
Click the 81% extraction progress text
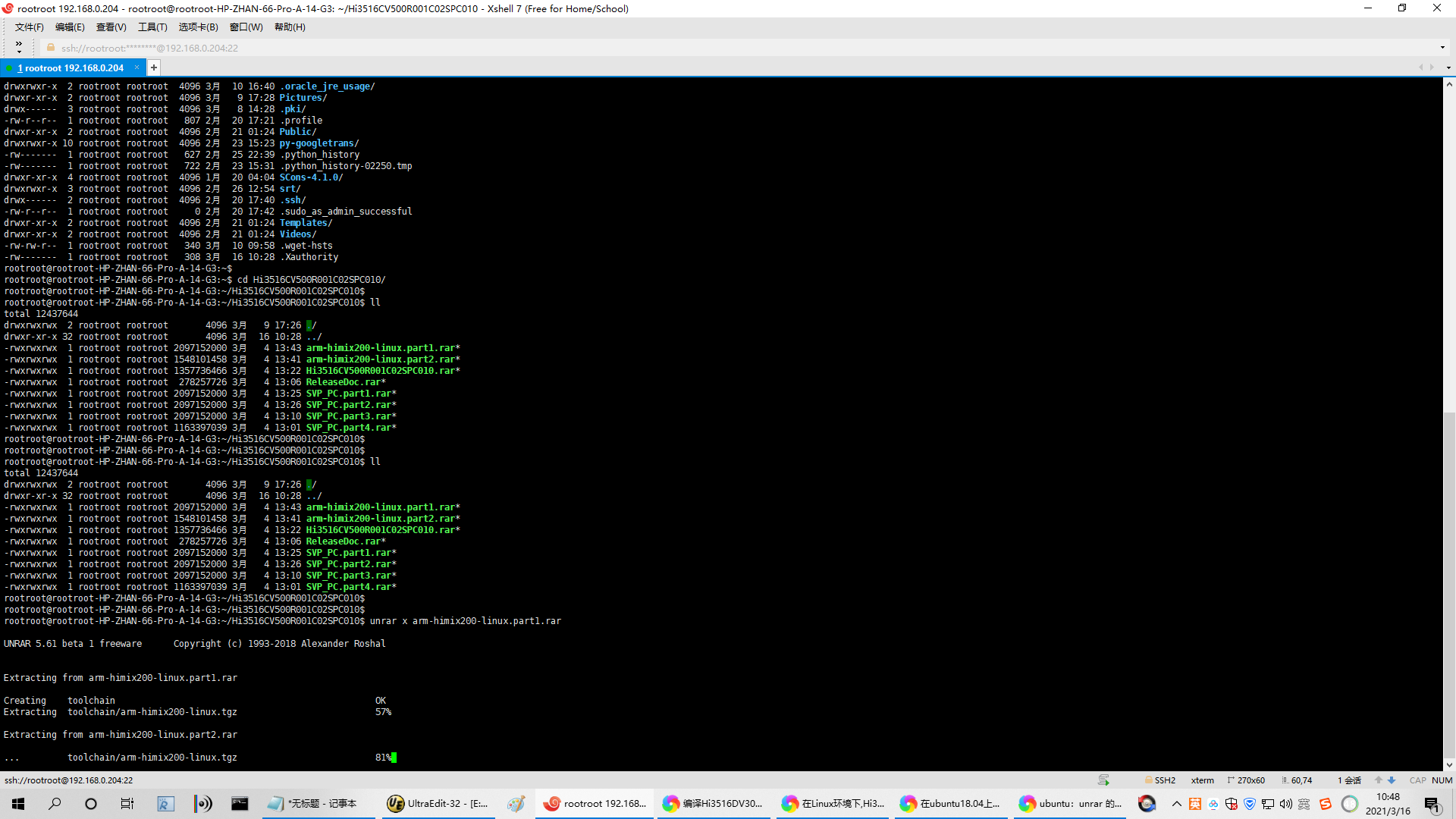(383, 758)
